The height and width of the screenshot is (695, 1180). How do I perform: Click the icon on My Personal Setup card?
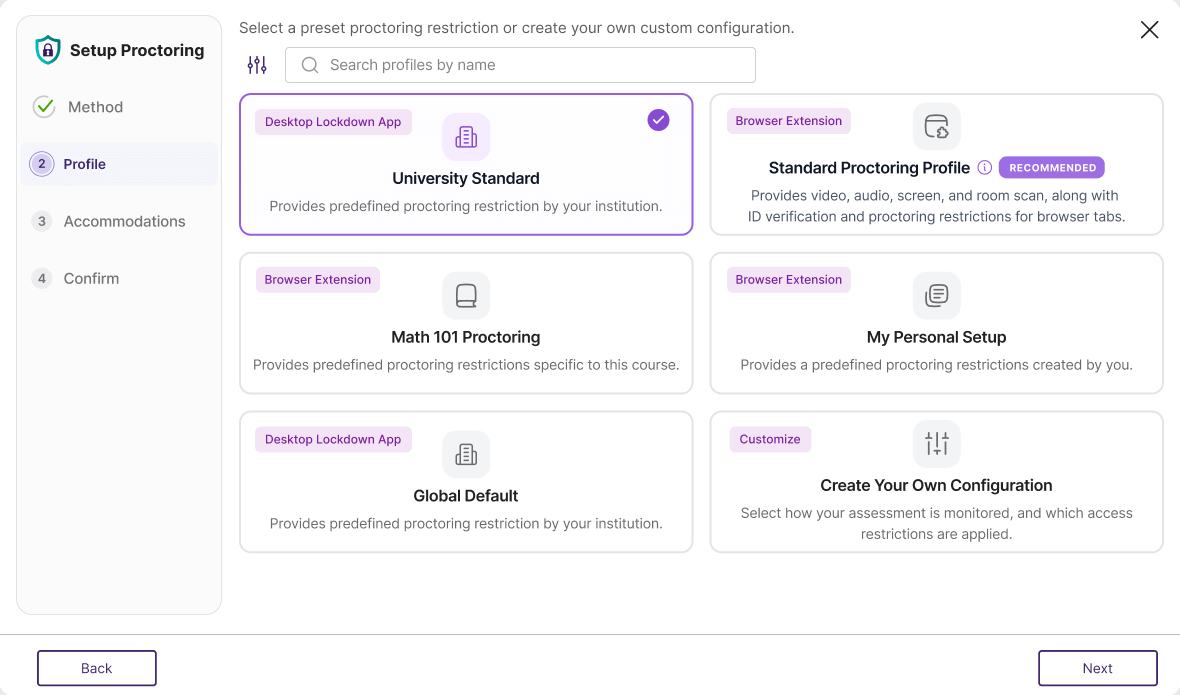[936, 295]
